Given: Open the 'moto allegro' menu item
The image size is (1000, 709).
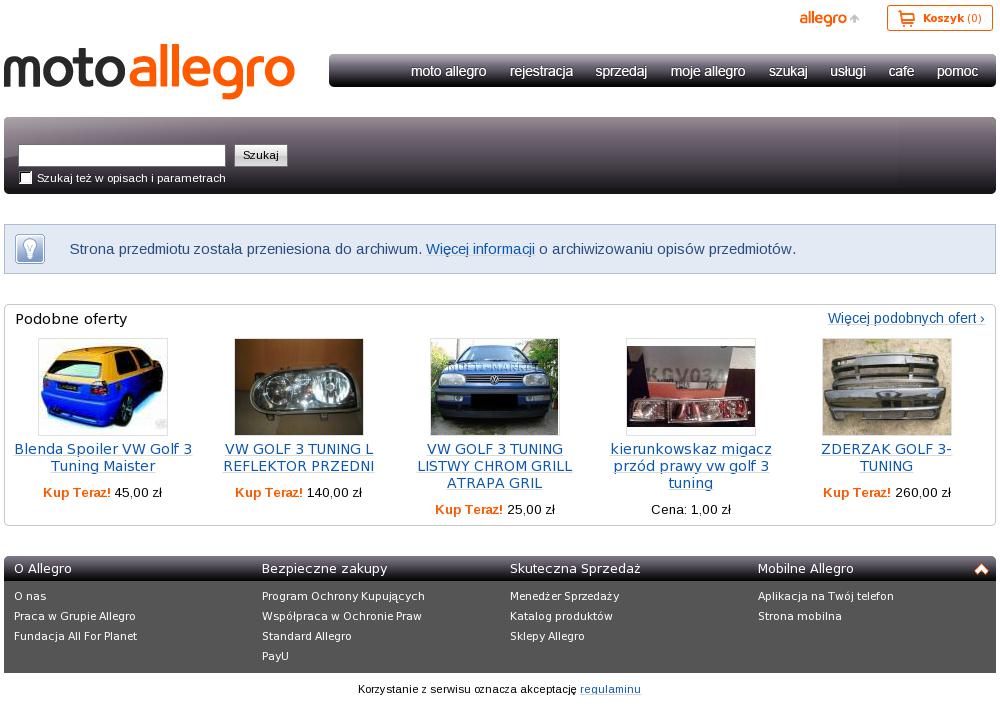Looking at the screenshot, I should tap(448, 71).
